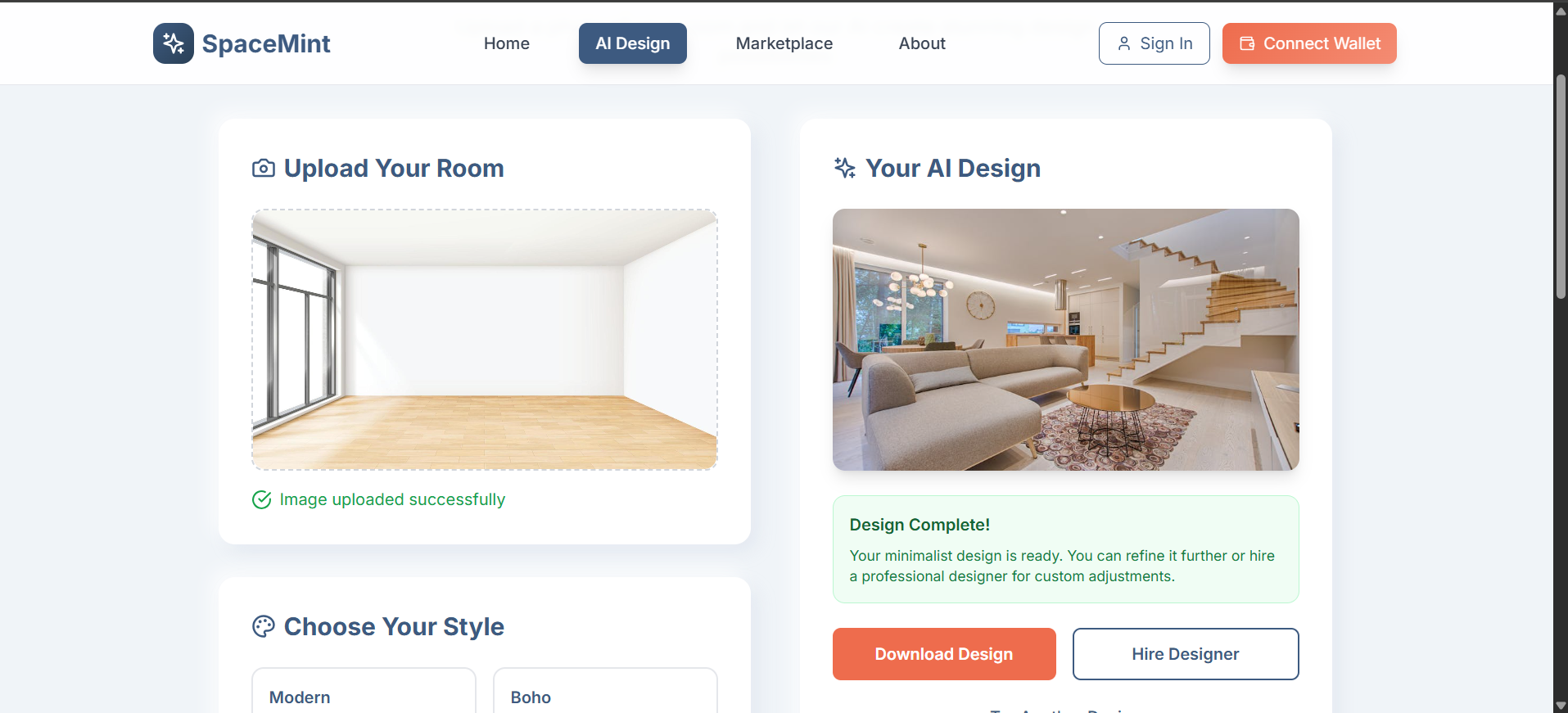
Task: Click the Download Design button
Action: pyautogui.click(x=944, y=654)
